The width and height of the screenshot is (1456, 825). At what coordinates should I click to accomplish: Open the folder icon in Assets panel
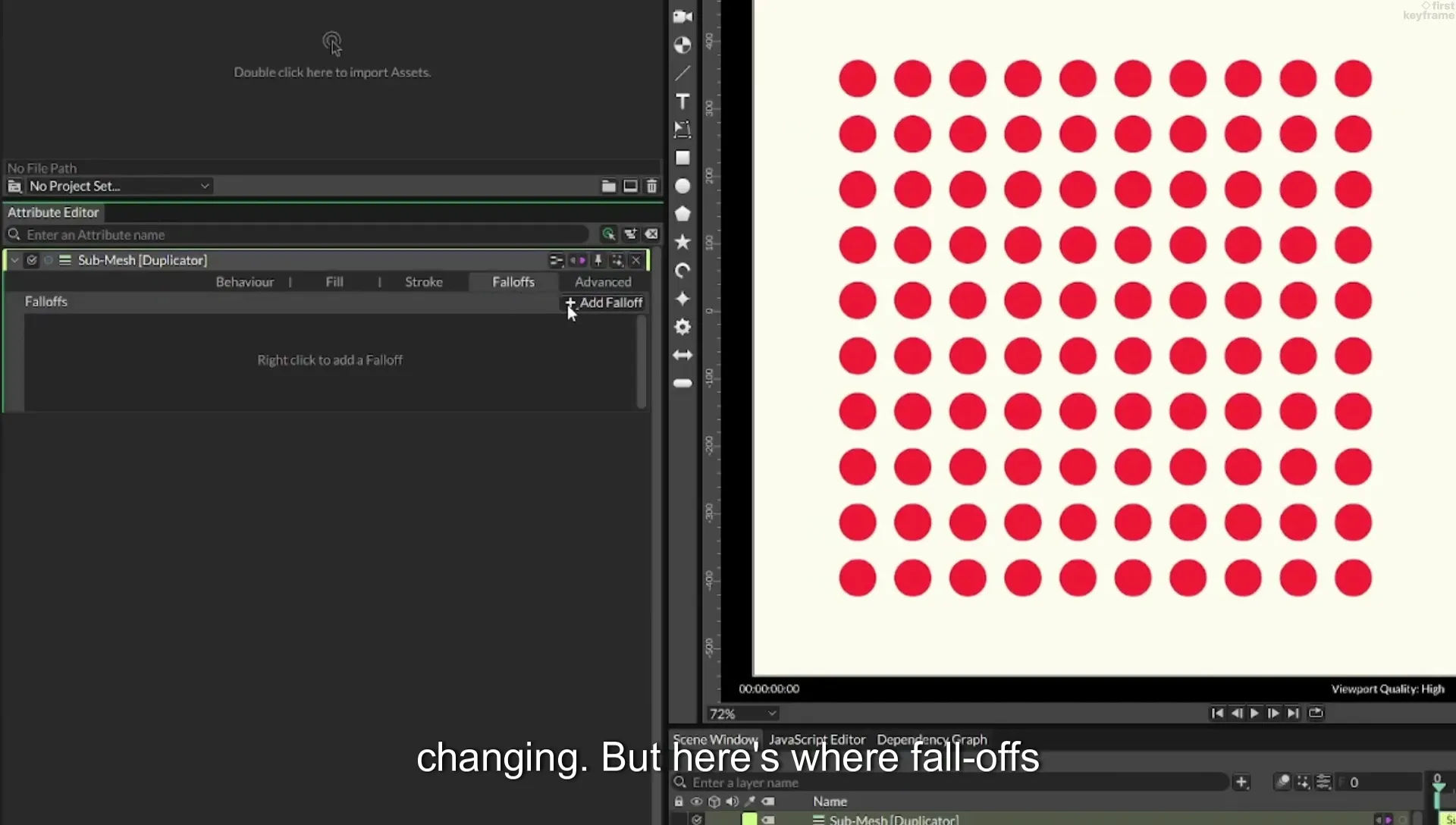click(608, 186)
